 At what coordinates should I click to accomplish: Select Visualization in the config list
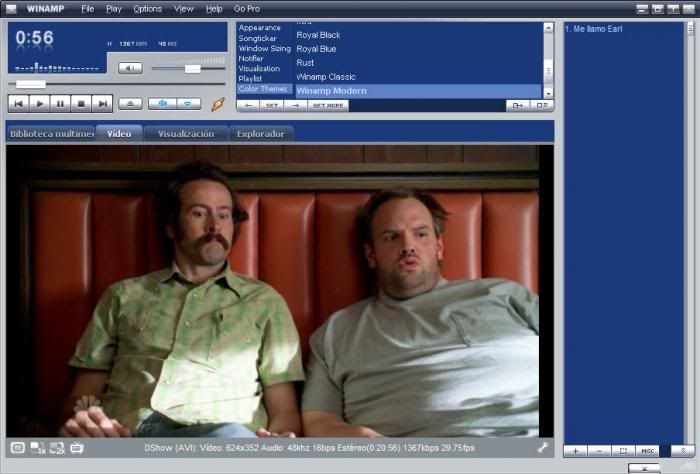point(259,68)
